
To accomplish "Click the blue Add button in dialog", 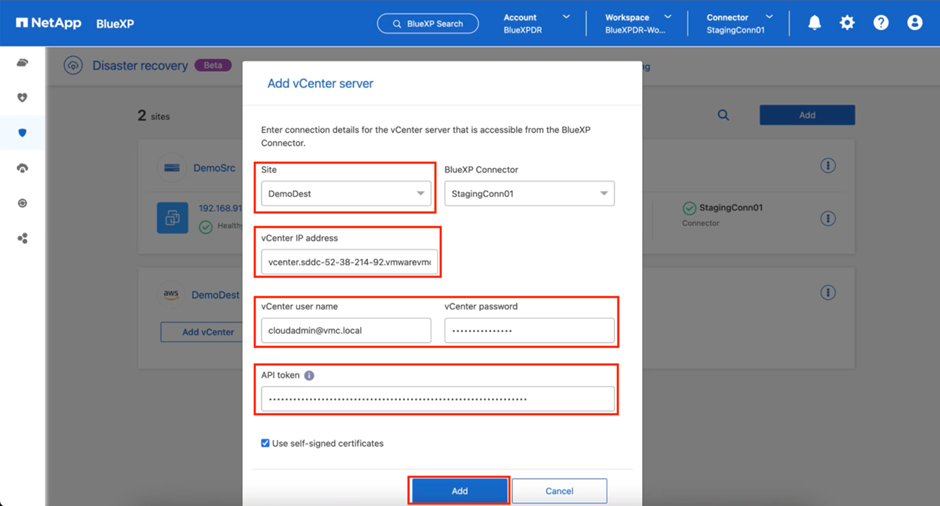I will point(459,491).
